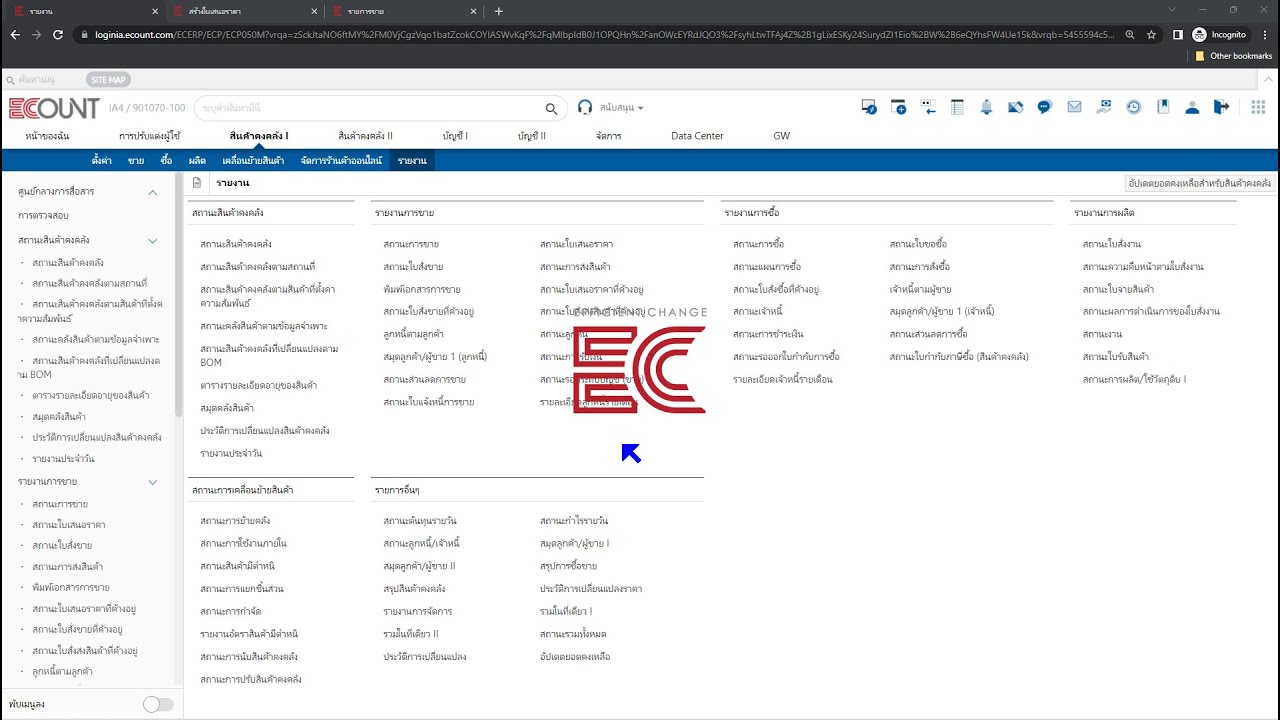This screenshot has height=720, width=1280.
Task: Open สรุปการซื้อขาย link
Action: [568, 566]
